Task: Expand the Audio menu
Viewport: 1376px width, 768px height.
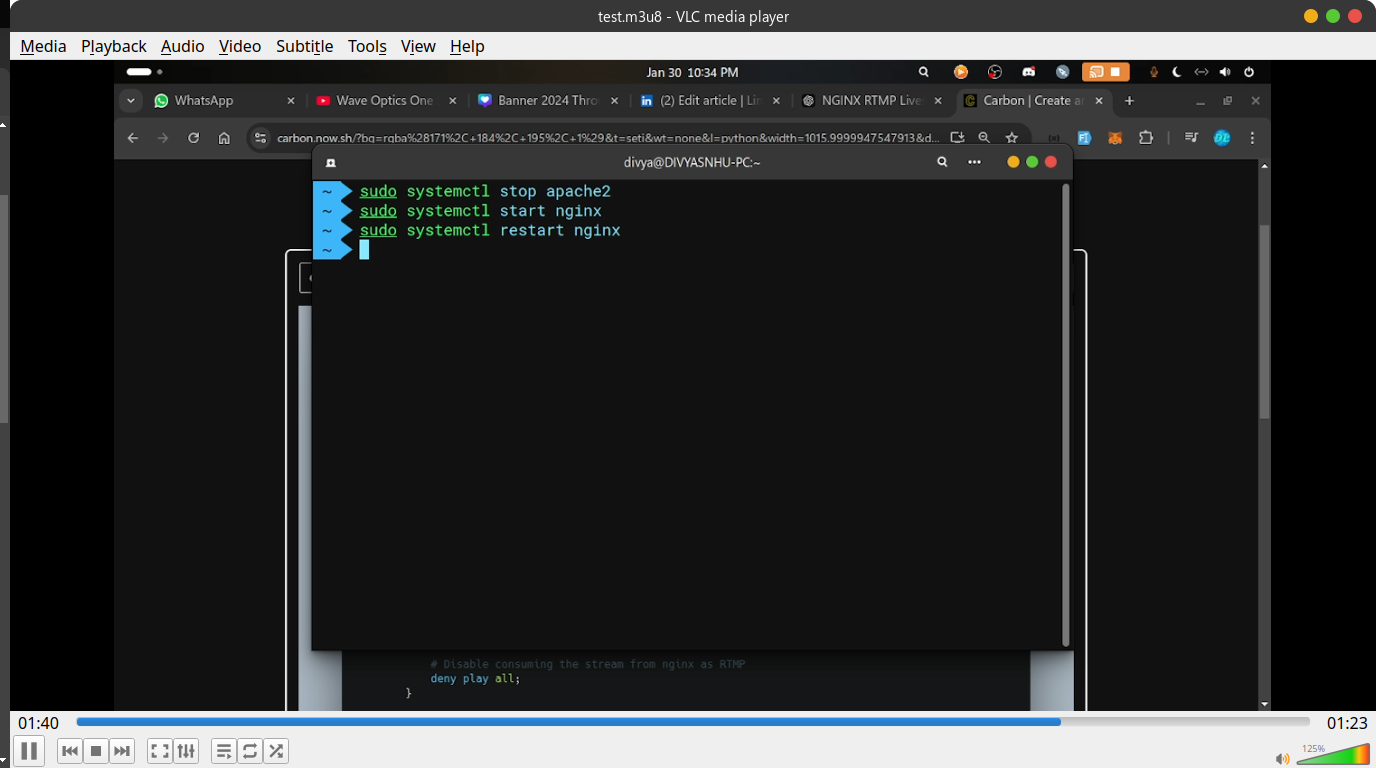Action: [182, 46]
